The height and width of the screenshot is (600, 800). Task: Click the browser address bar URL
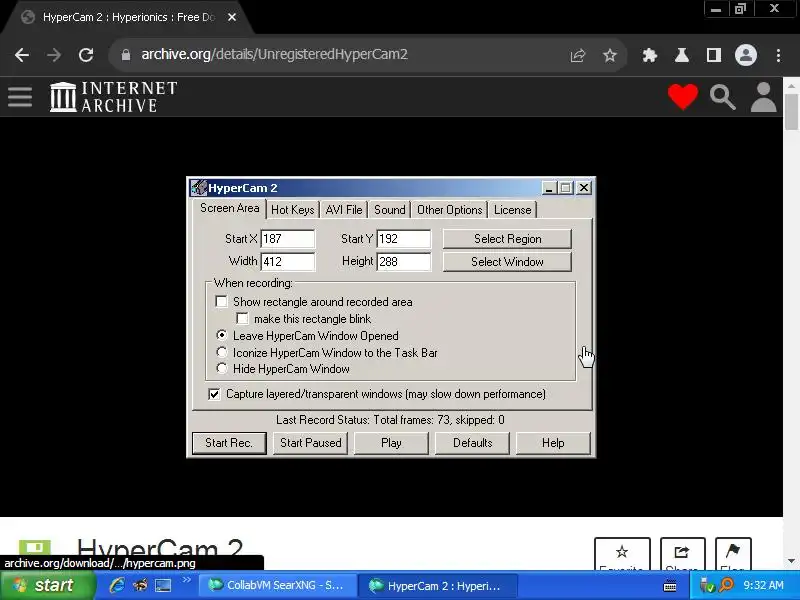click(x=274, y=55)
